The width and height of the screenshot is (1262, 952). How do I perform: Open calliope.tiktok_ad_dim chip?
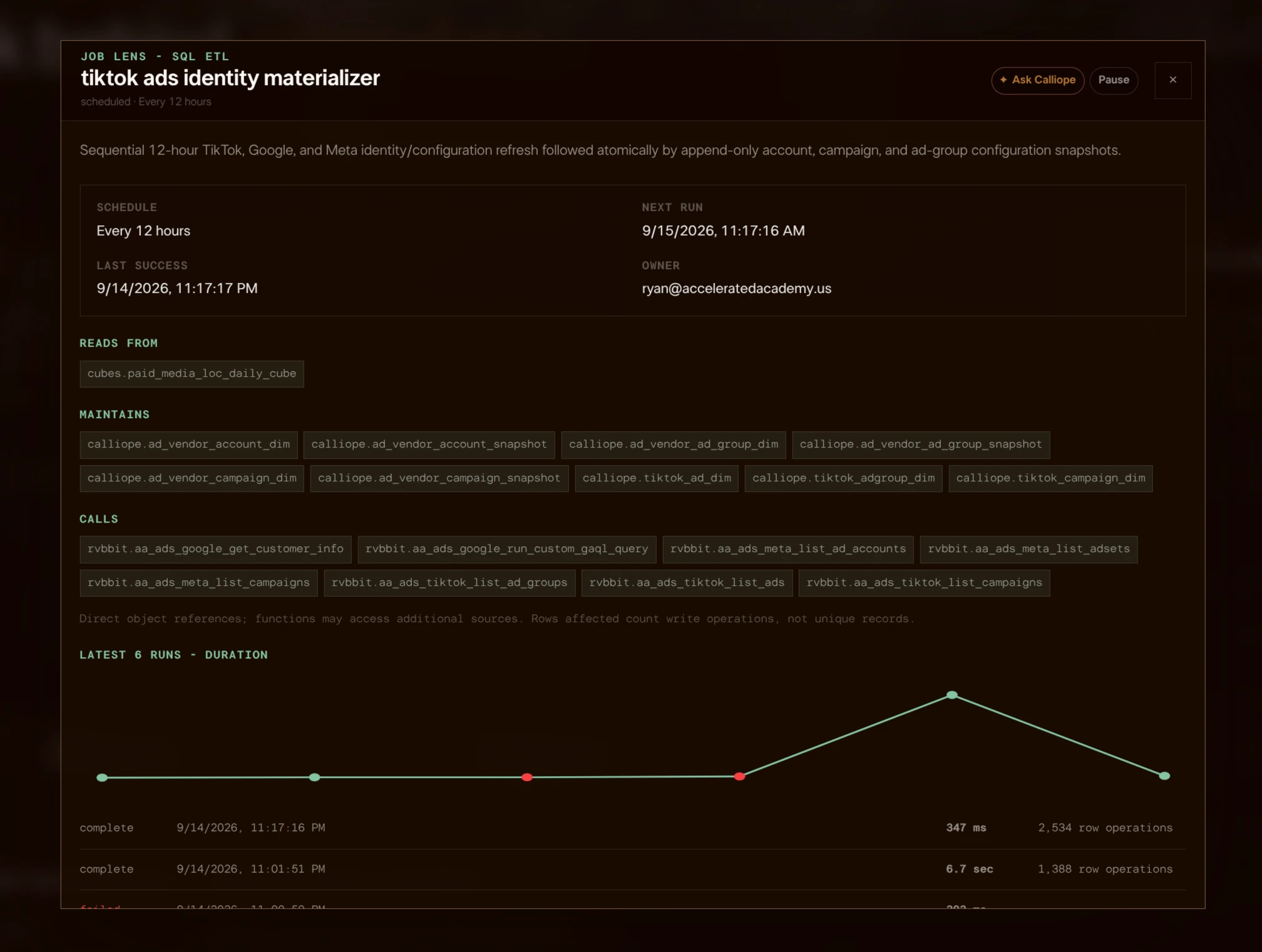pos(657,478)
